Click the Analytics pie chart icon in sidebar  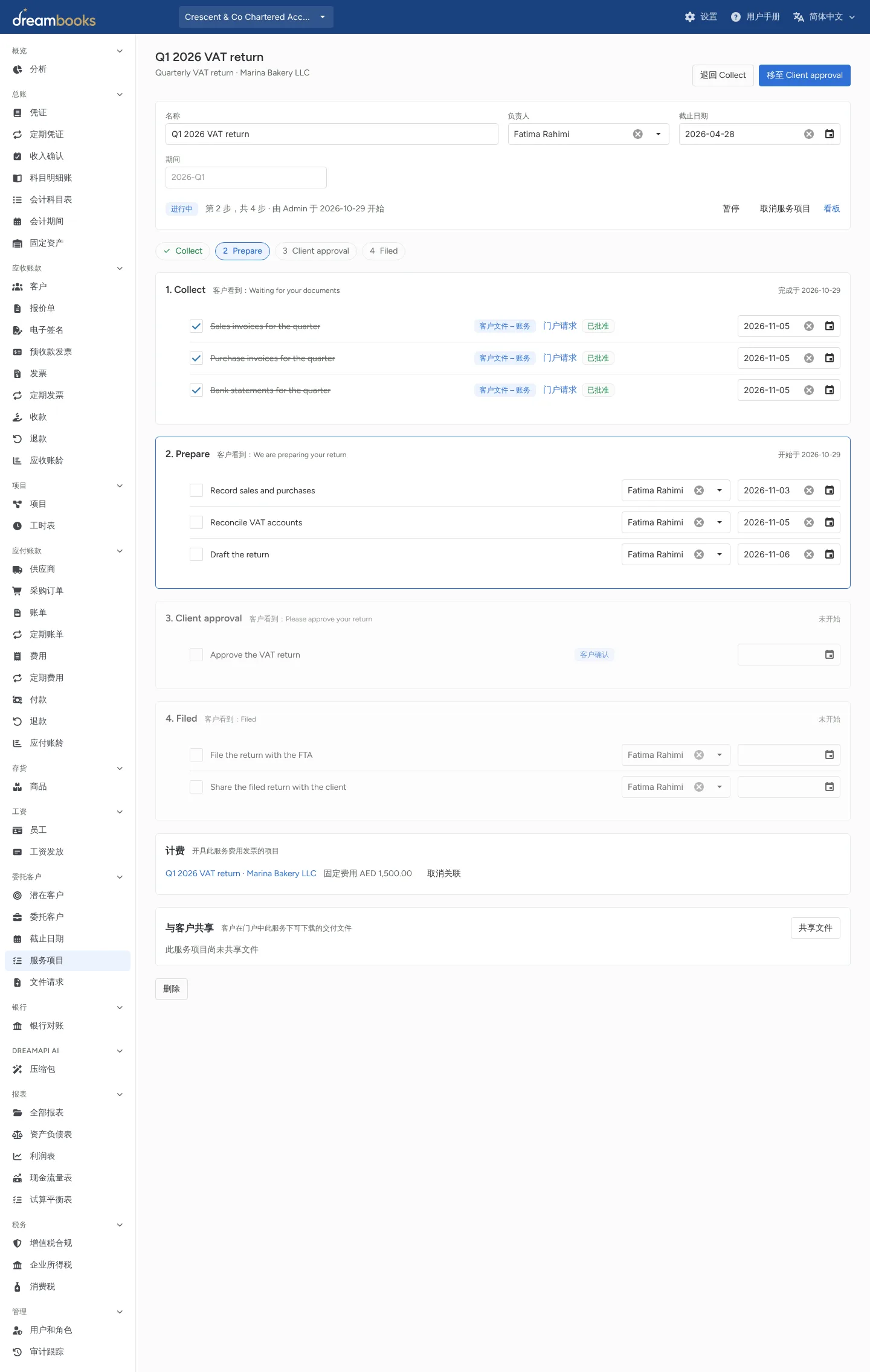click(18, 69)
